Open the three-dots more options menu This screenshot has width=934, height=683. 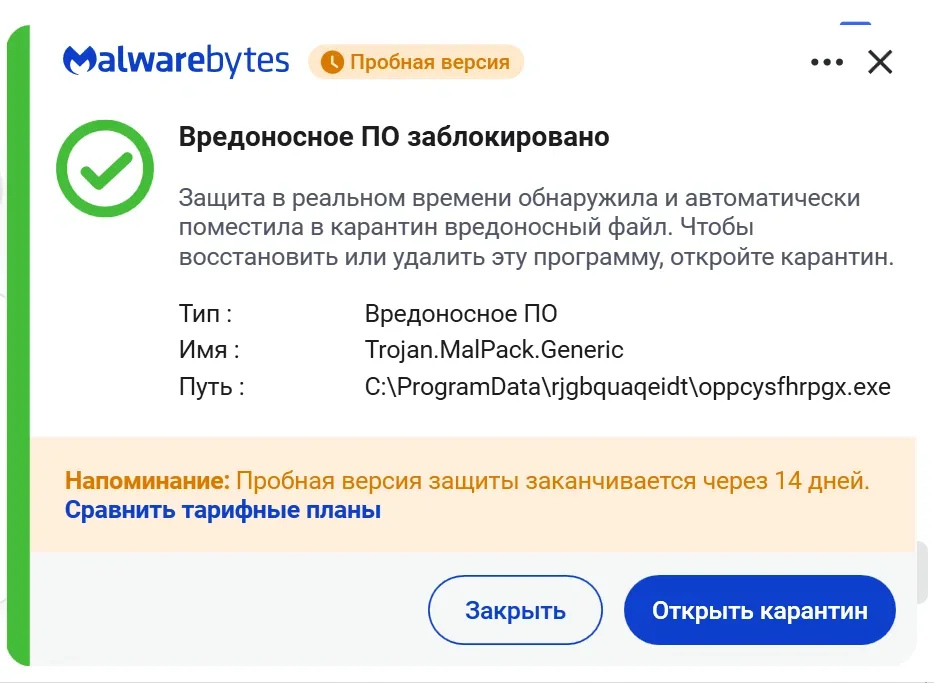(x=827, y=62)
